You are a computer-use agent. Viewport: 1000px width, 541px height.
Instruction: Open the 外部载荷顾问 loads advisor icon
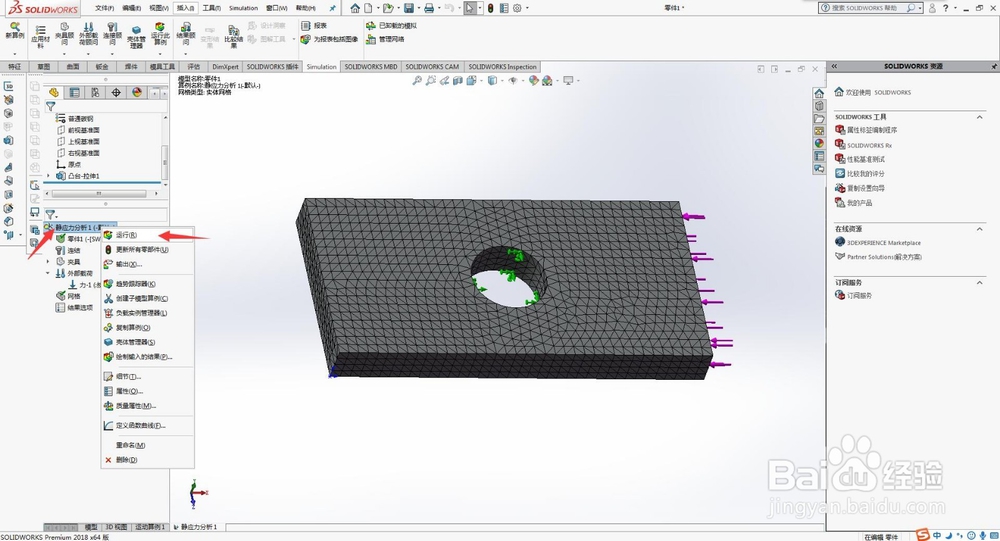[x=89, y=34]
